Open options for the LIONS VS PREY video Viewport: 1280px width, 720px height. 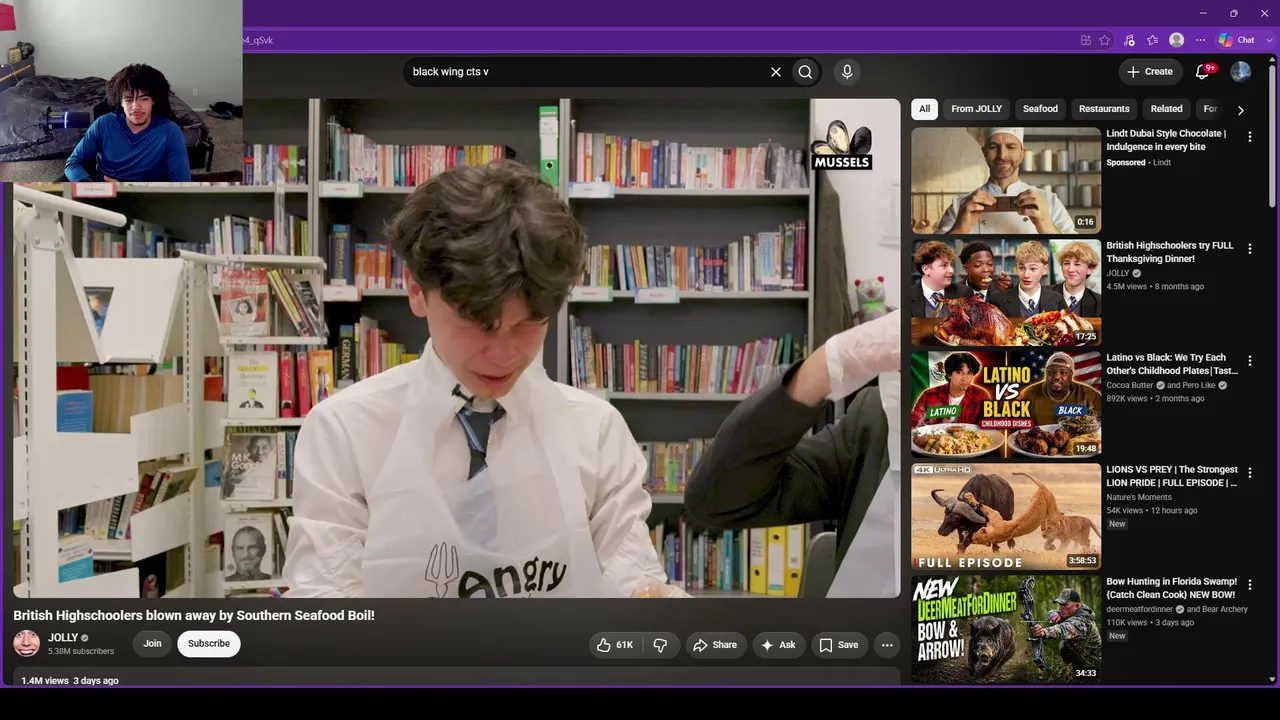[1249, 473]
